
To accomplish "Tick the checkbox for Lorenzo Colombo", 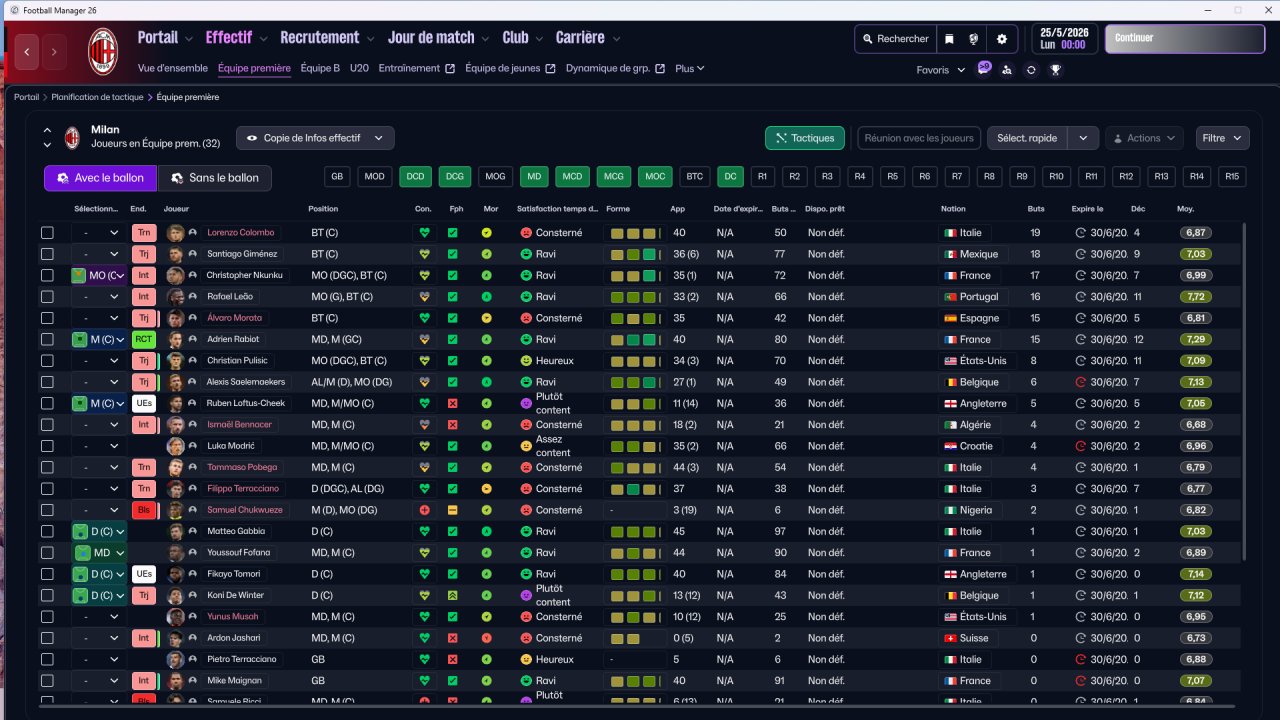I will tap(47, 233).
